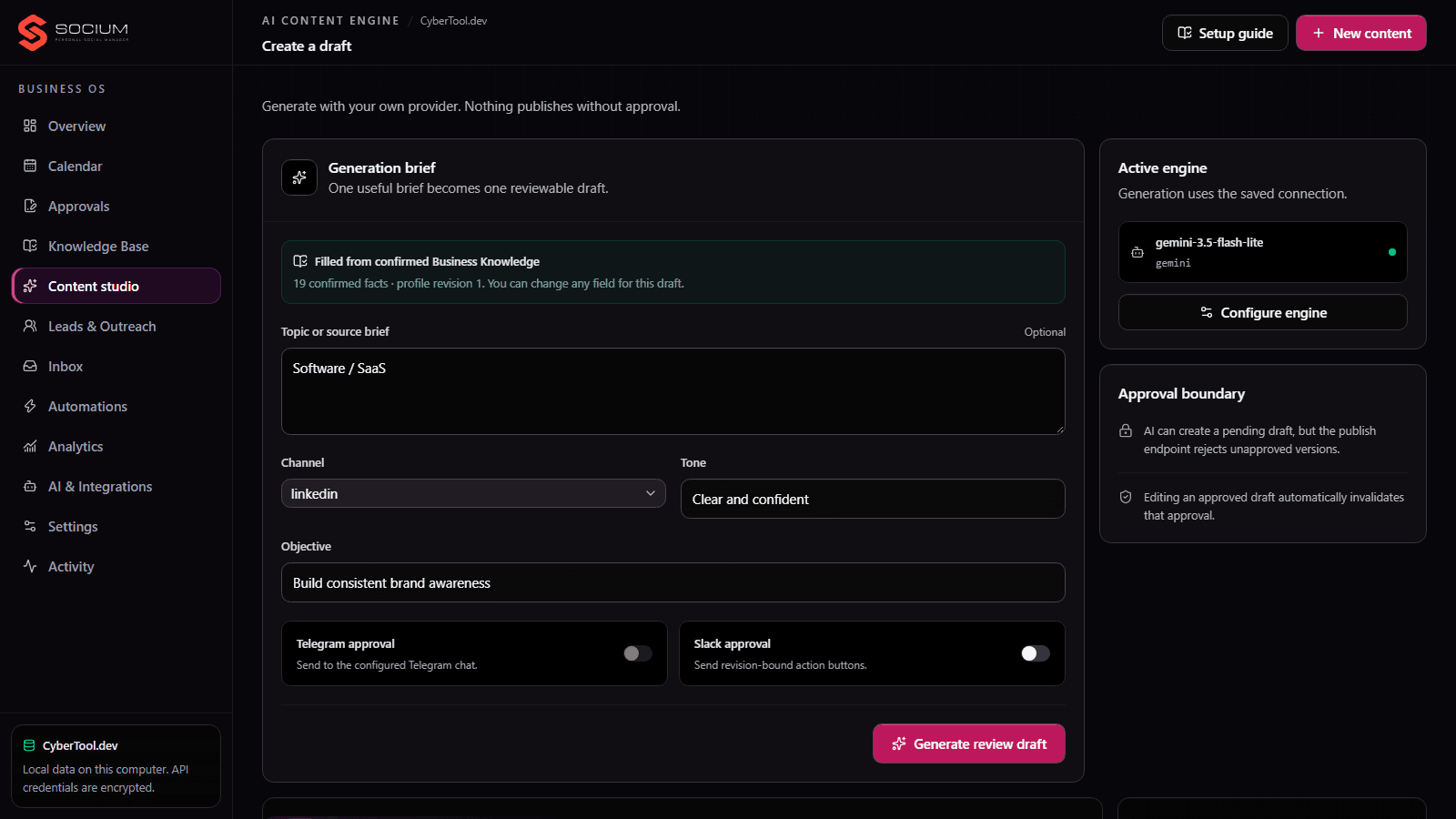Click the Knowledge Base book icon
The height and width of the screenshot is (819, 1456).
(x=30, y=246)
